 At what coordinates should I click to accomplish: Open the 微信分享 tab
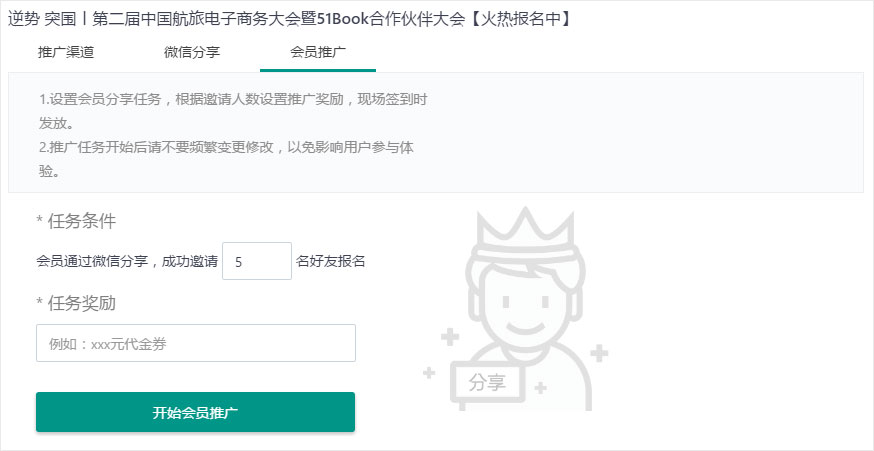click(x=192, y=52)
